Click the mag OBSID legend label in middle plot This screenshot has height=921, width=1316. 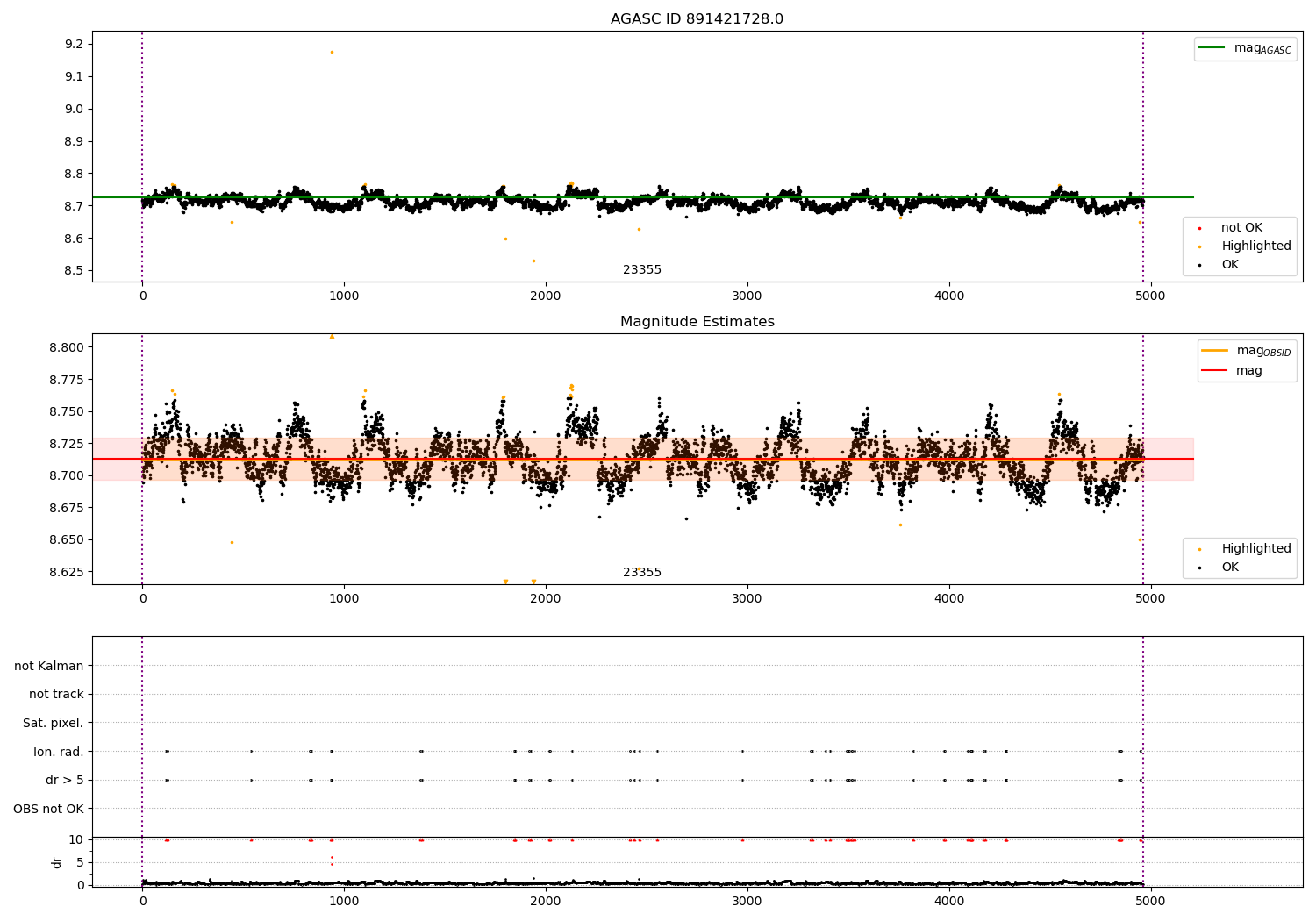pyautogui.click(x=1263, y=351)
